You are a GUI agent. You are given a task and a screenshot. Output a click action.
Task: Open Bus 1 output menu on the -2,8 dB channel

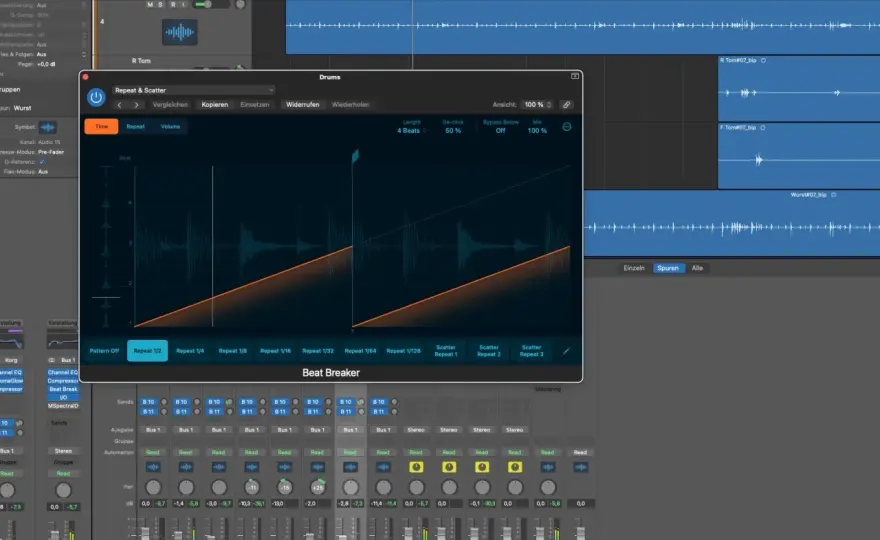[x=350, y=430]
